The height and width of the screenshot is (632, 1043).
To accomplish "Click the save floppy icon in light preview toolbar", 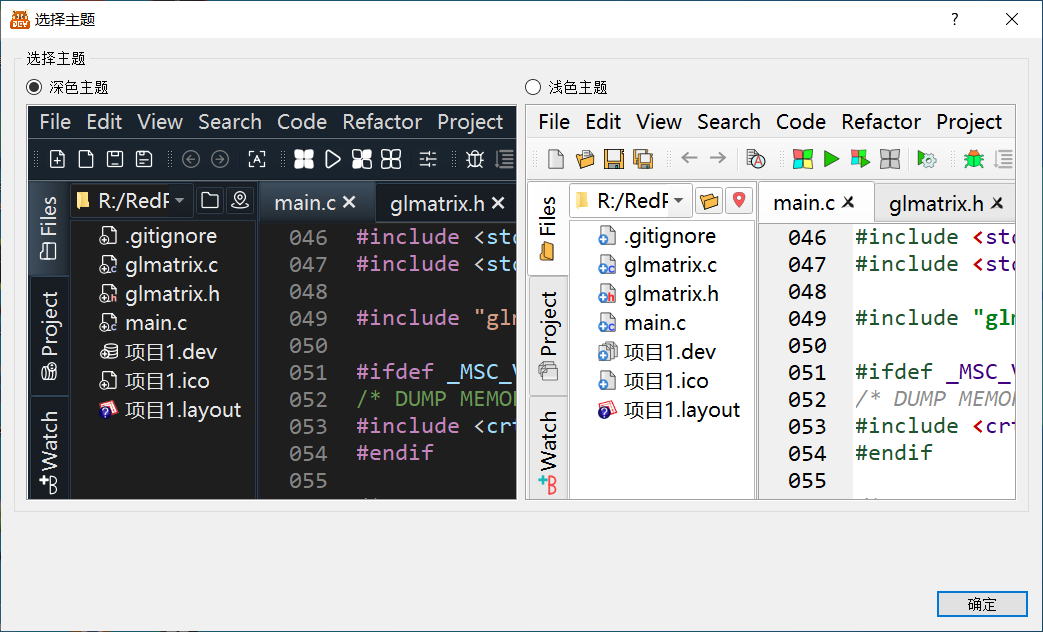I will (x=613, y=159).
